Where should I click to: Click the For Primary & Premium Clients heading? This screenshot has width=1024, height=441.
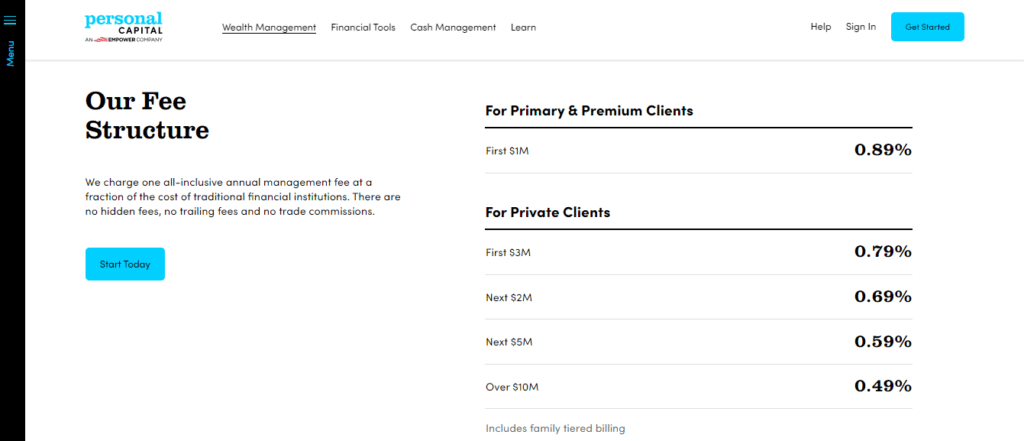(589, 110)
